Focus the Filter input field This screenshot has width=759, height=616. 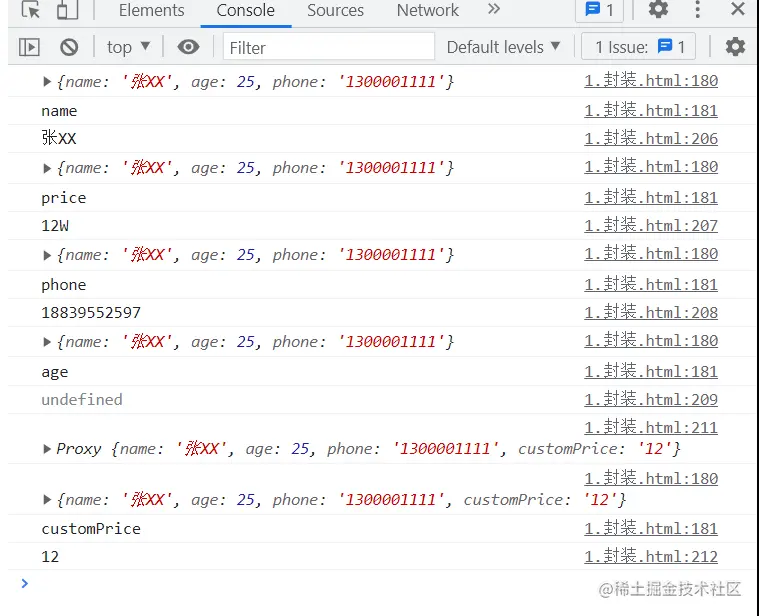(x=329, y=47)
